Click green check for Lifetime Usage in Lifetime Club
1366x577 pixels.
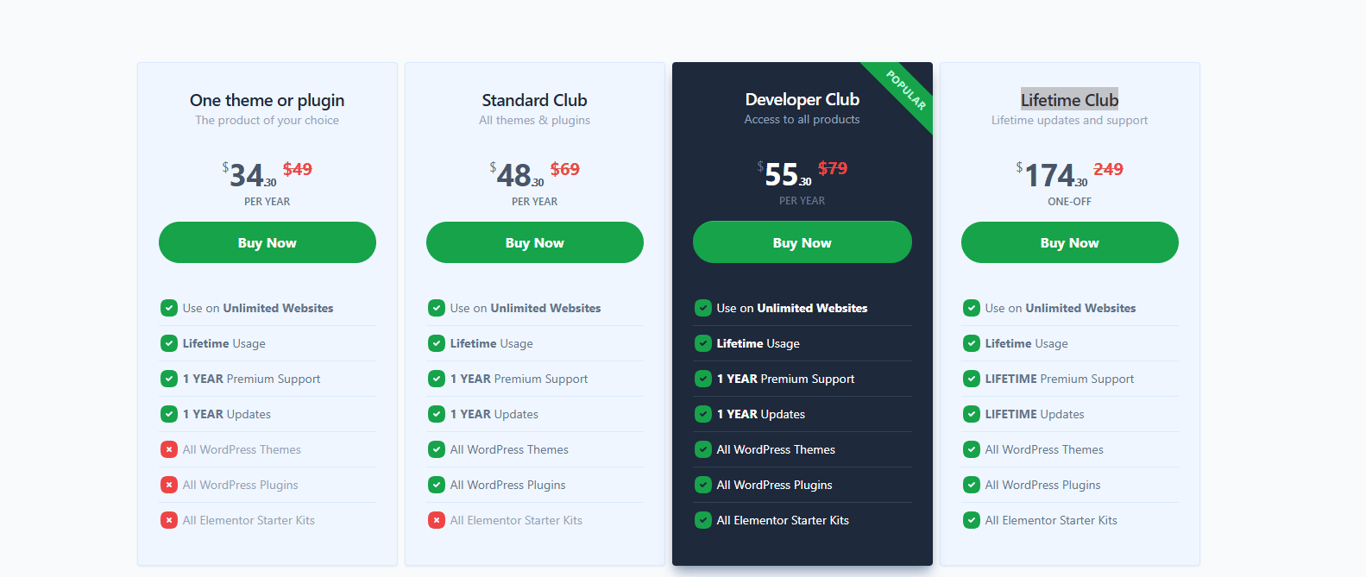coord(971,343)
